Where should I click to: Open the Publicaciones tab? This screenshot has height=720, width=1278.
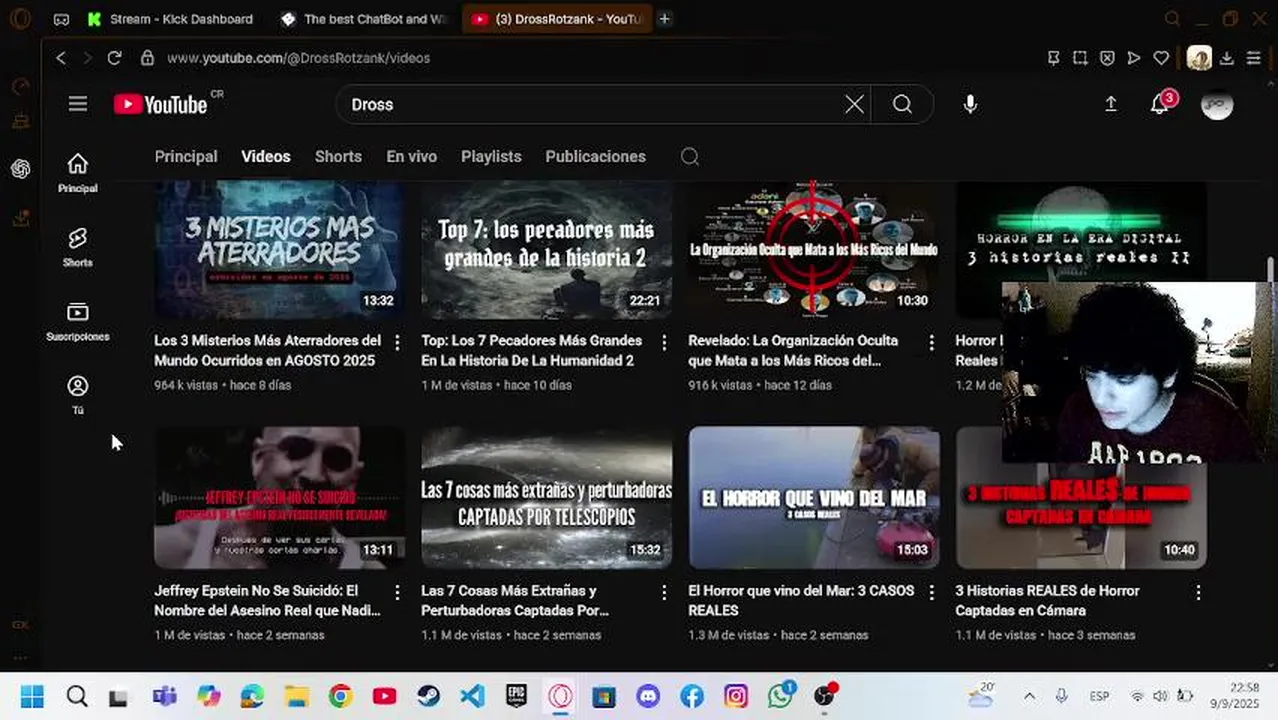pyautogui.click(x=595, y=156)
